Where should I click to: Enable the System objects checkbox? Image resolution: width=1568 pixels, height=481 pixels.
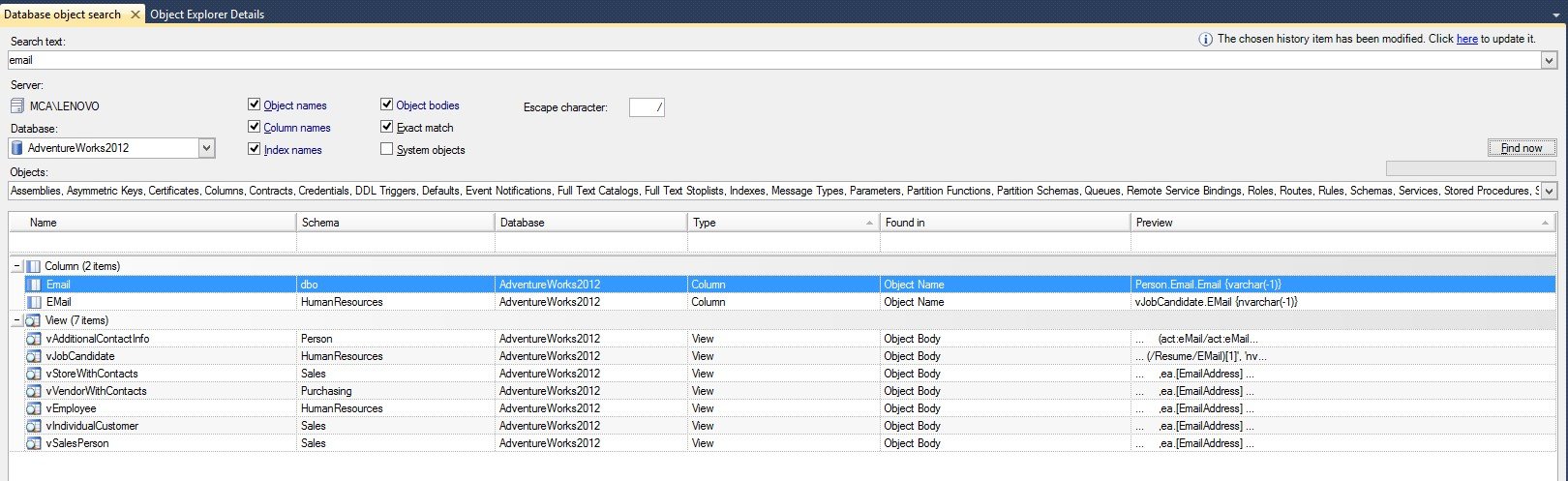pos(387,149)
